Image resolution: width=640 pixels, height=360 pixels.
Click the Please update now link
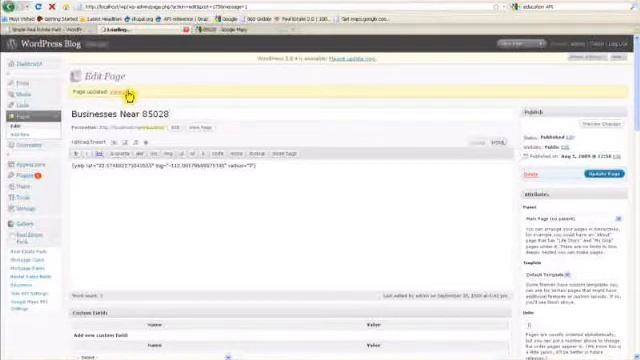[352, 59]
